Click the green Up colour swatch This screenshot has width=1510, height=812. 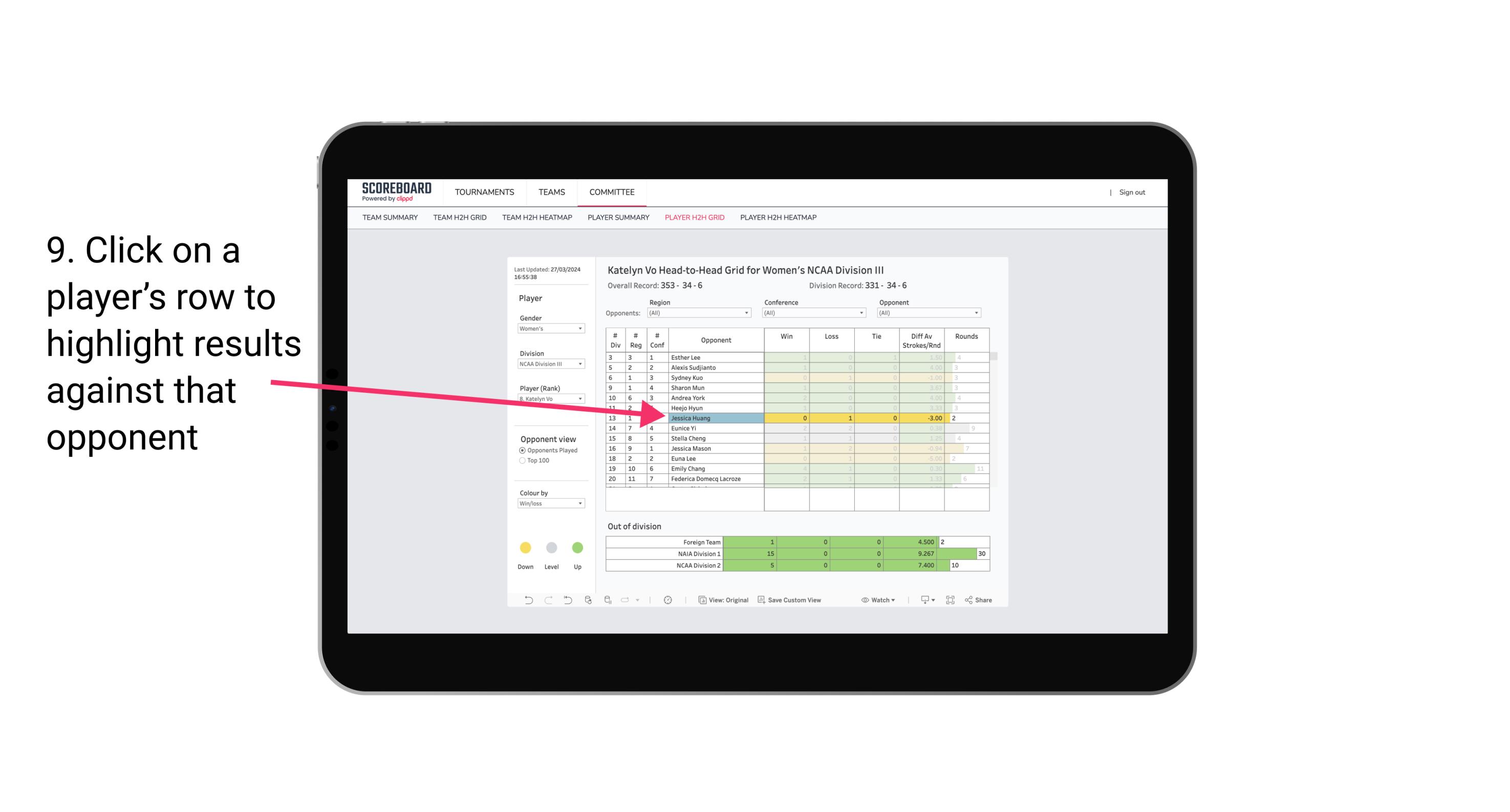578,547
